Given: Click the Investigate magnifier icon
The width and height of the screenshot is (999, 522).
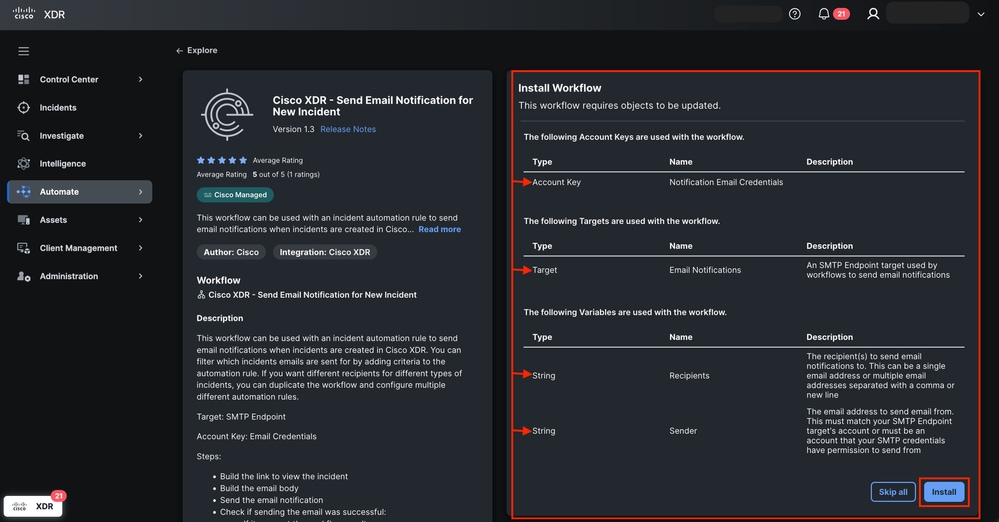Looking at the screenshot, I should [24, 135].
